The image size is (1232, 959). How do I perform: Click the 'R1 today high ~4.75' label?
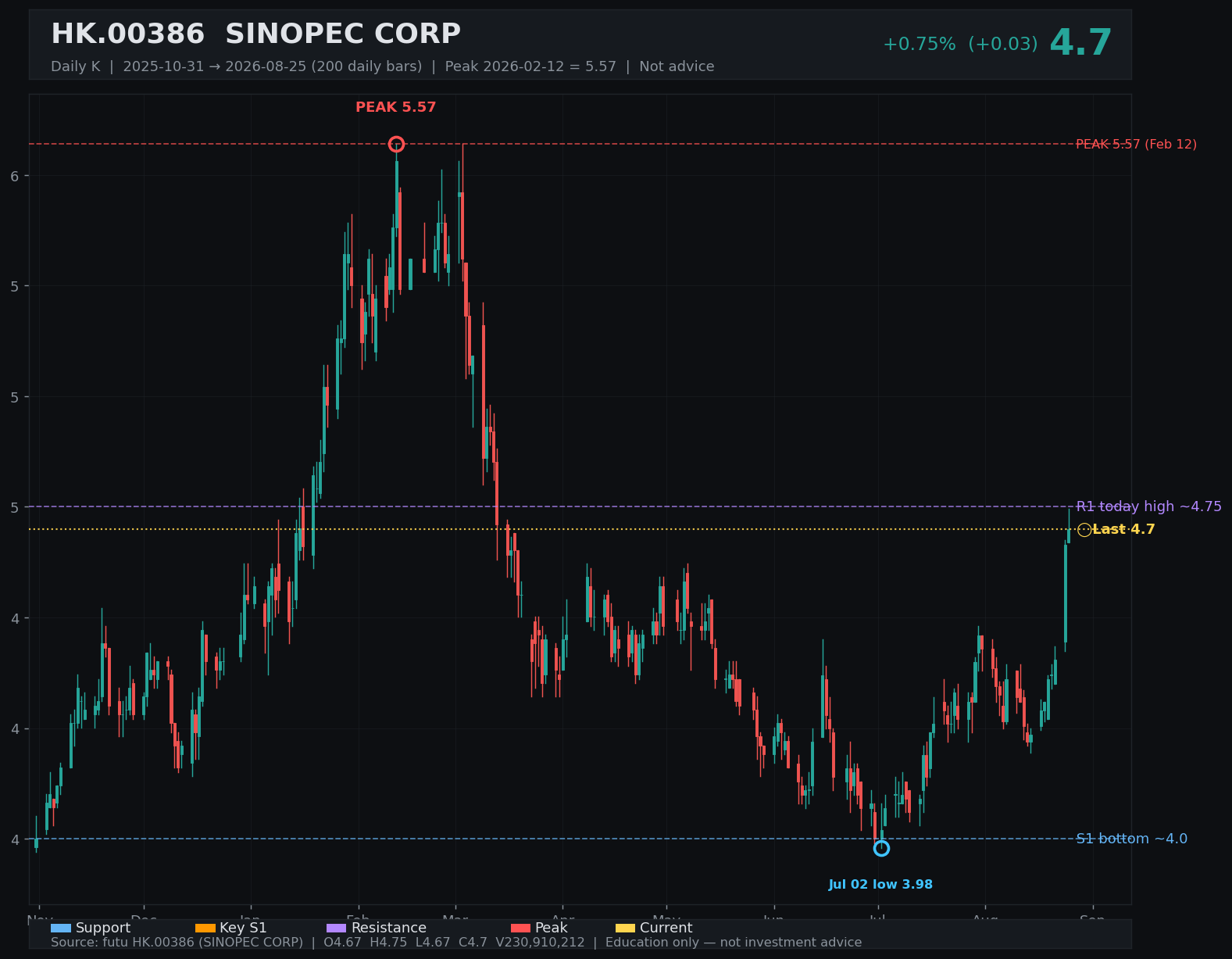pyautogui.click(x=1148, y=506)
